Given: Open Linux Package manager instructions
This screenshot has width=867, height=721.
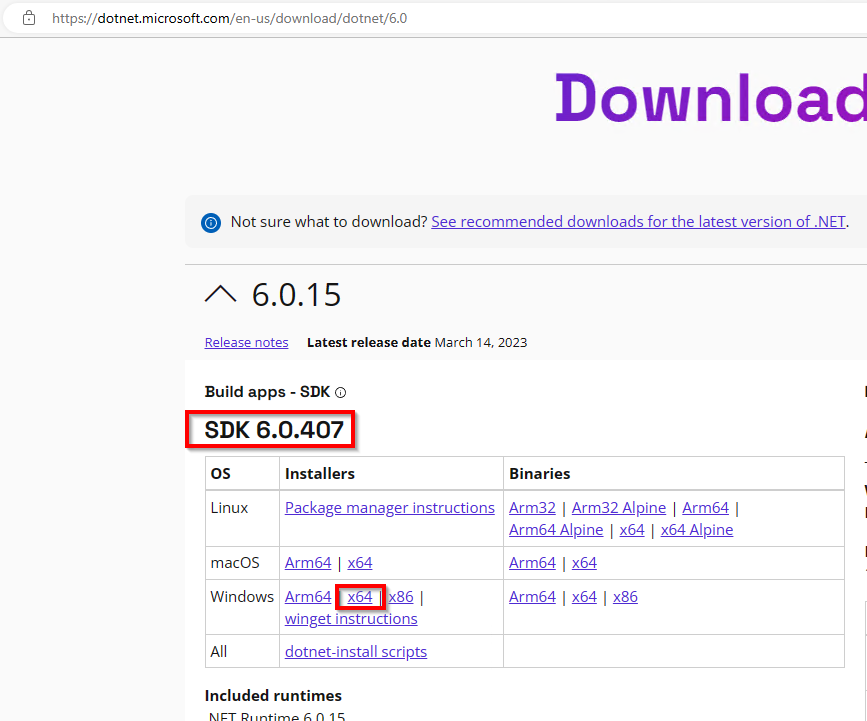Looking at the screenshot, I should 390,508.
